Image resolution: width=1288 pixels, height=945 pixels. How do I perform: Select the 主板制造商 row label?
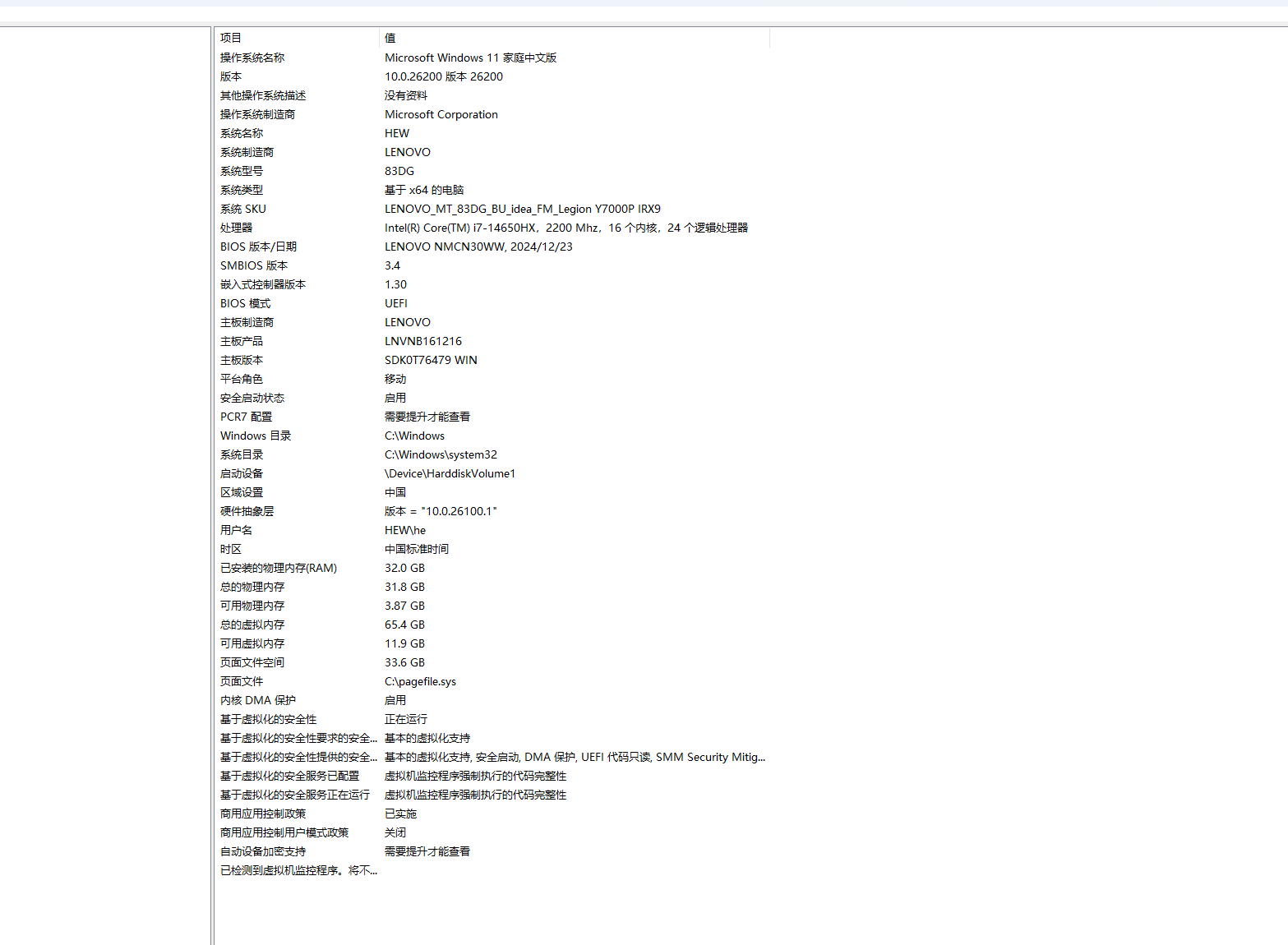pyautogui.click(x=247, y=322)
